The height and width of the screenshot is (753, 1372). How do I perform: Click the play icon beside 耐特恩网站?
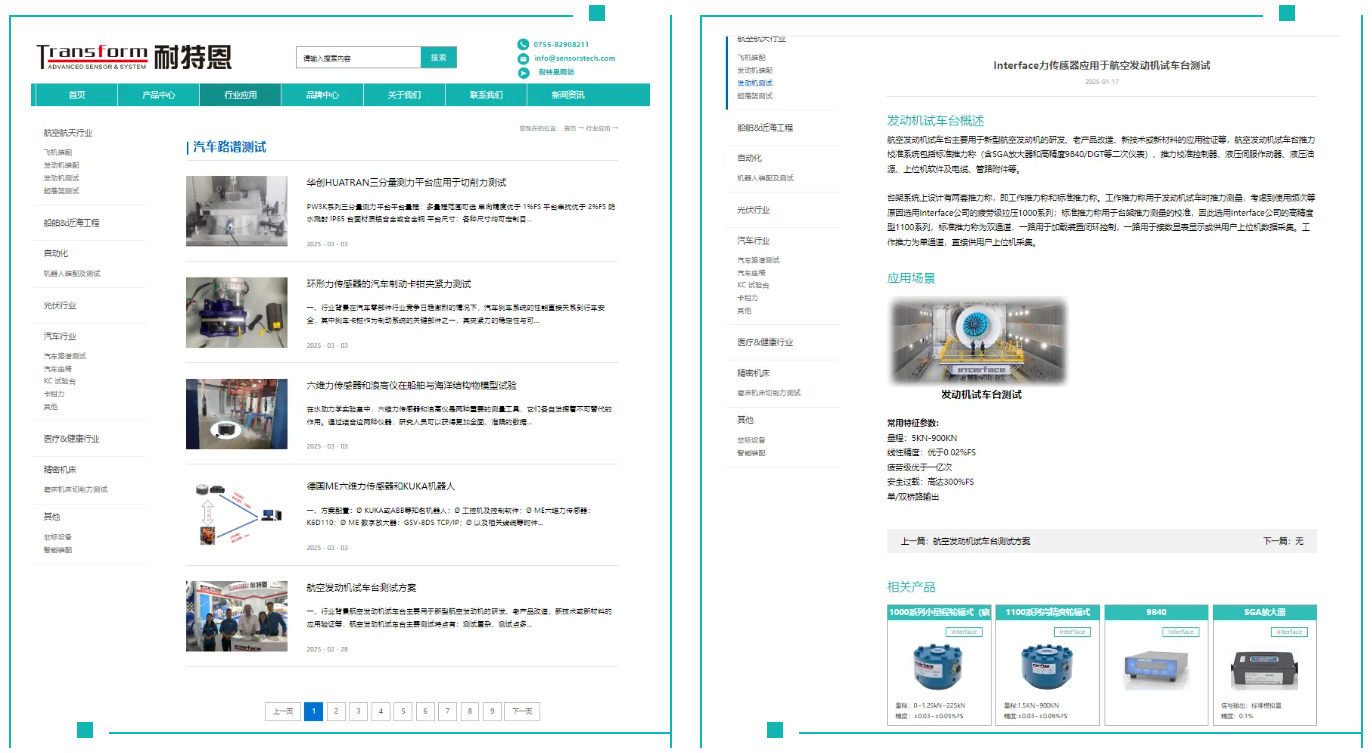[x=523, y=72]
